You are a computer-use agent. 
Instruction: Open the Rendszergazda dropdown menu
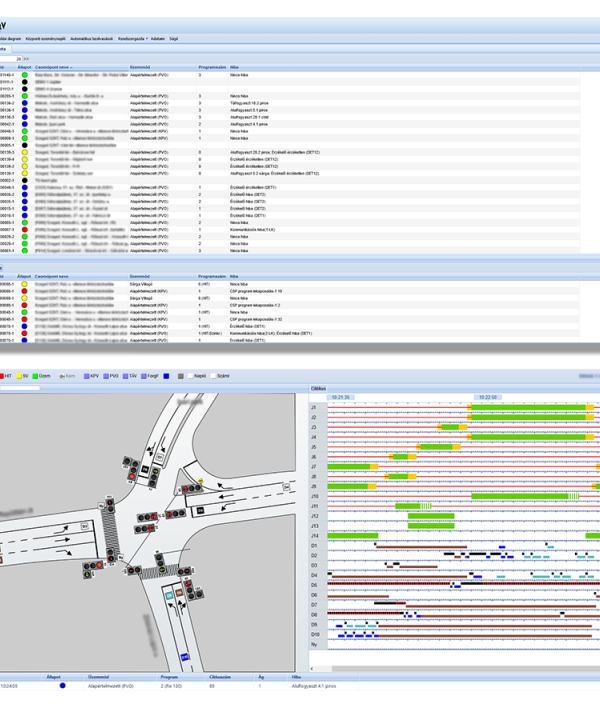point(134,37)
